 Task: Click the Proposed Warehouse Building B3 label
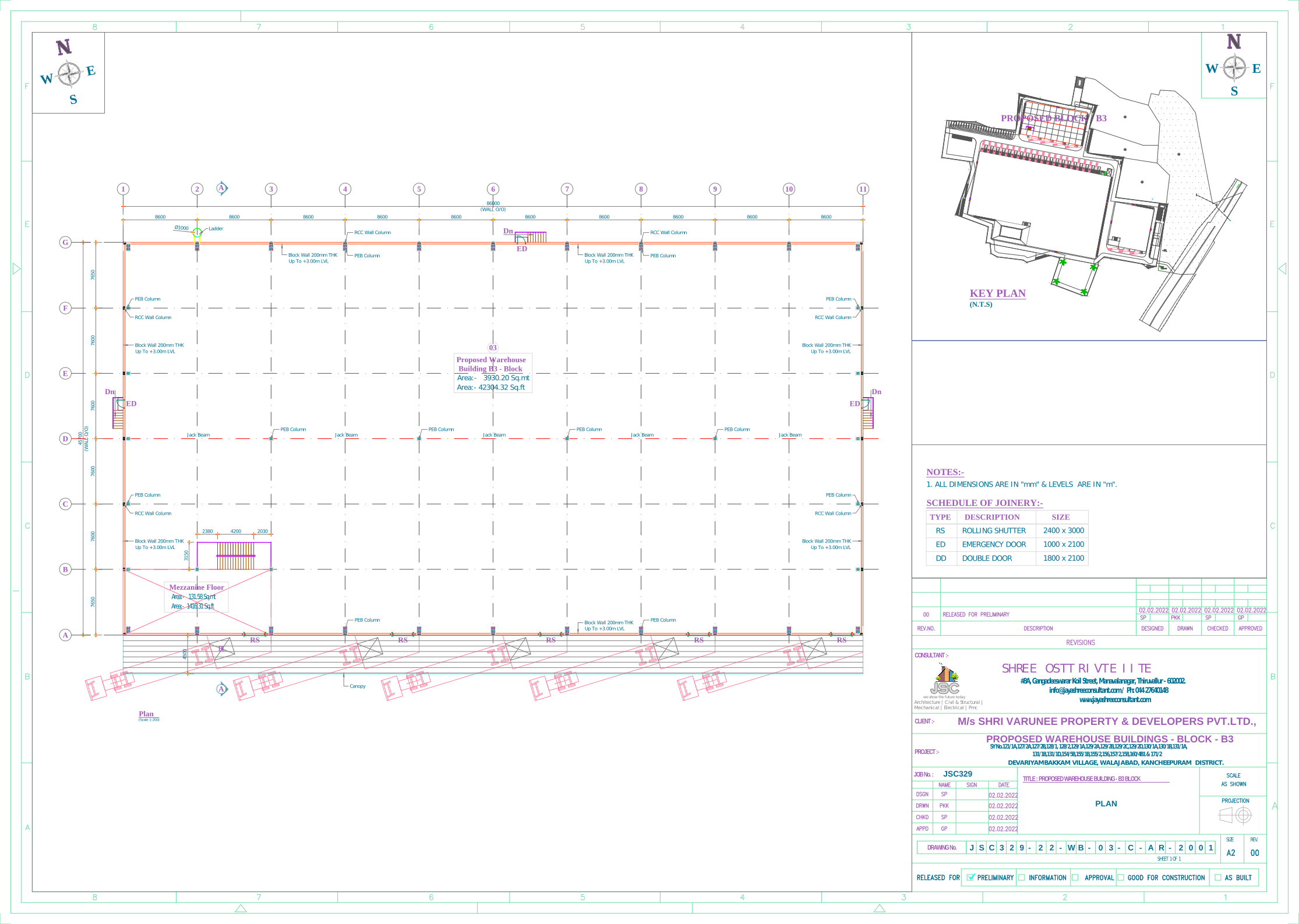click(491, 364)
